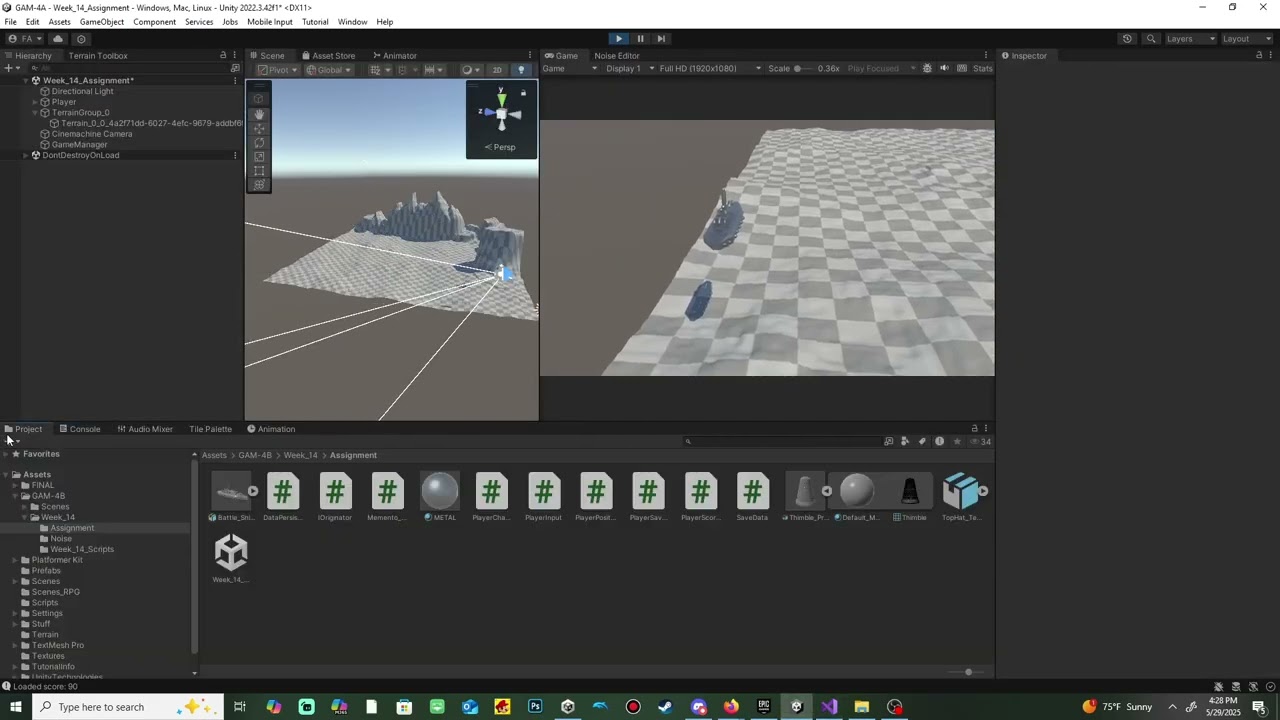Image resolution: width=1280 pixels, height=720 pixels.
Task: Open the DataPersistence script asset
Action: coord(283,497)
